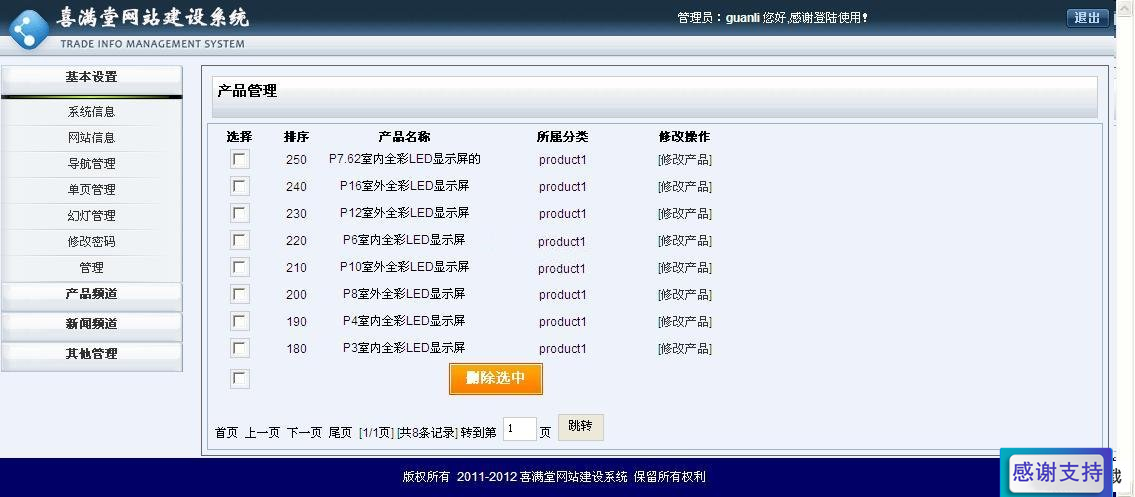Click the product name P4室内全彩LED显示屏

click(404, 320)
